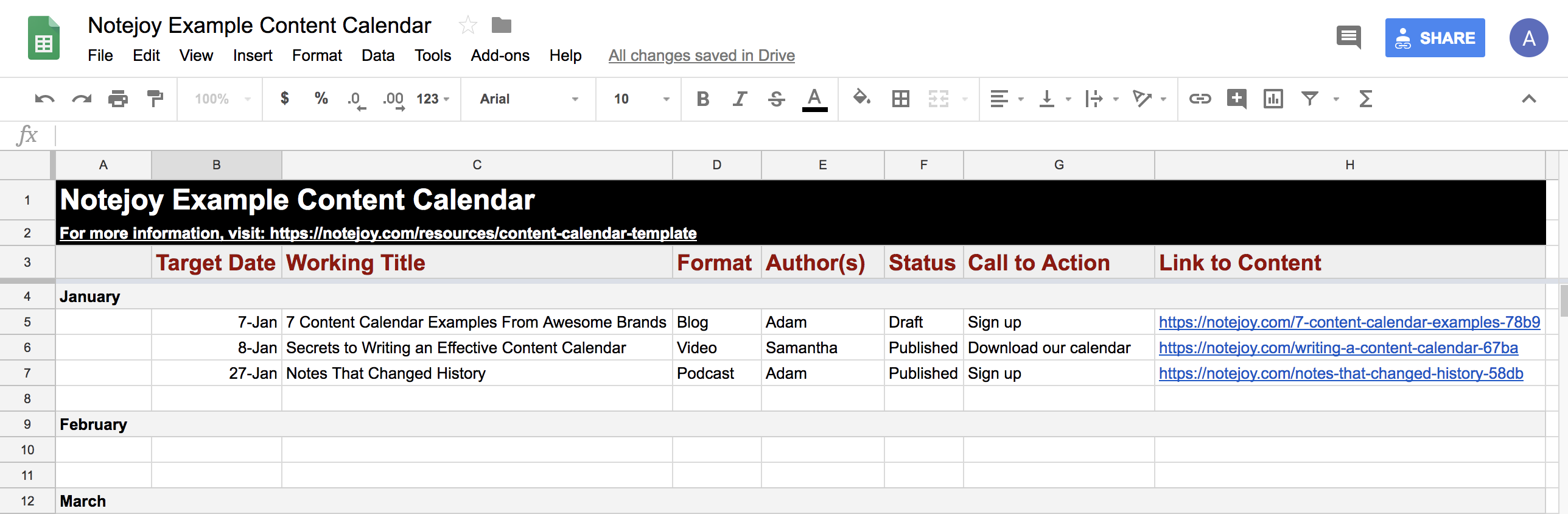Viewport: 1568px width, 514px height.
Task: Open the View menu
Action: (196, 55)
